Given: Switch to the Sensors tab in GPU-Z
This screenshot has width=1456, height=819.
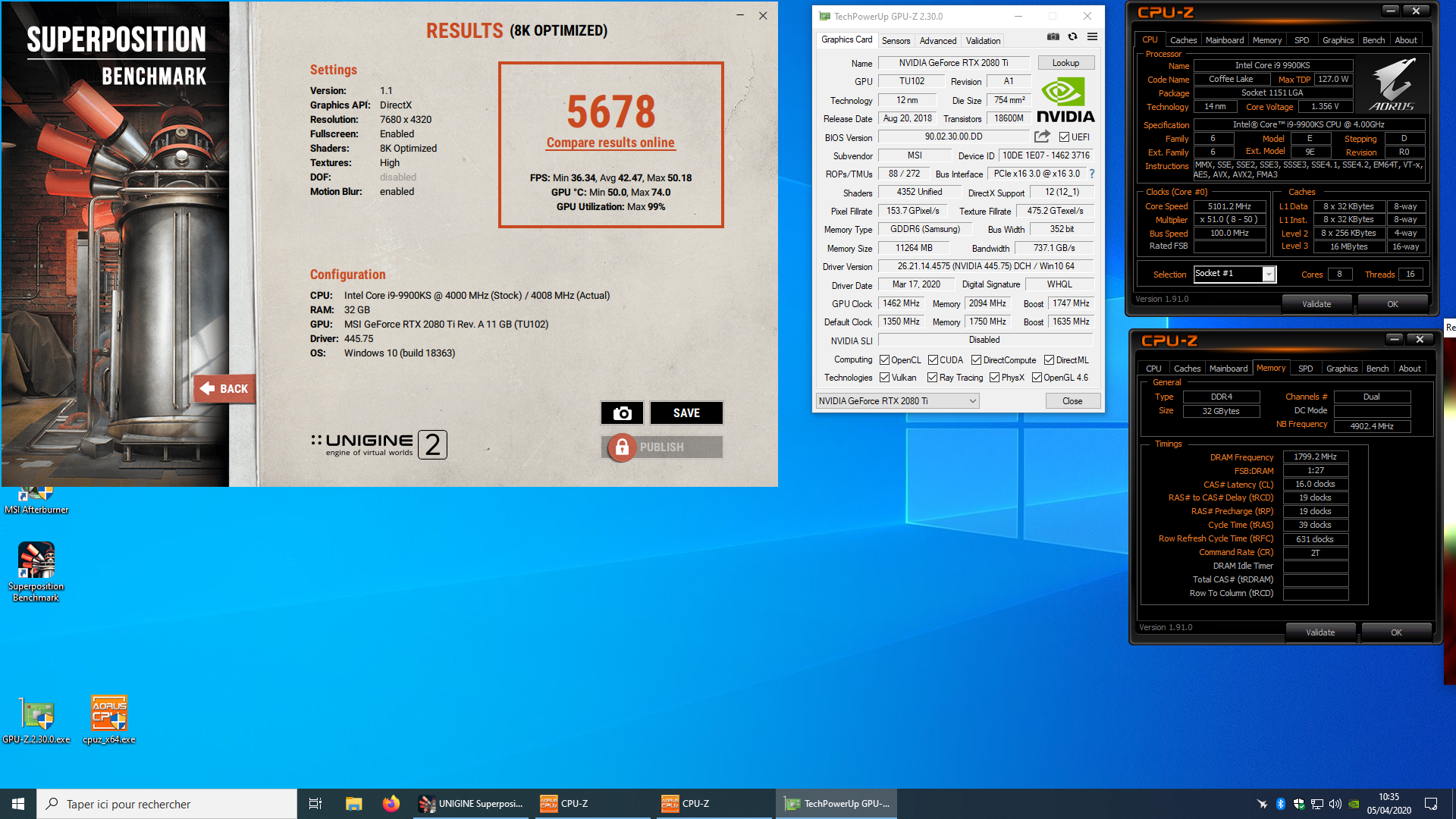Looking at the screenshot, I should [896, 41].
